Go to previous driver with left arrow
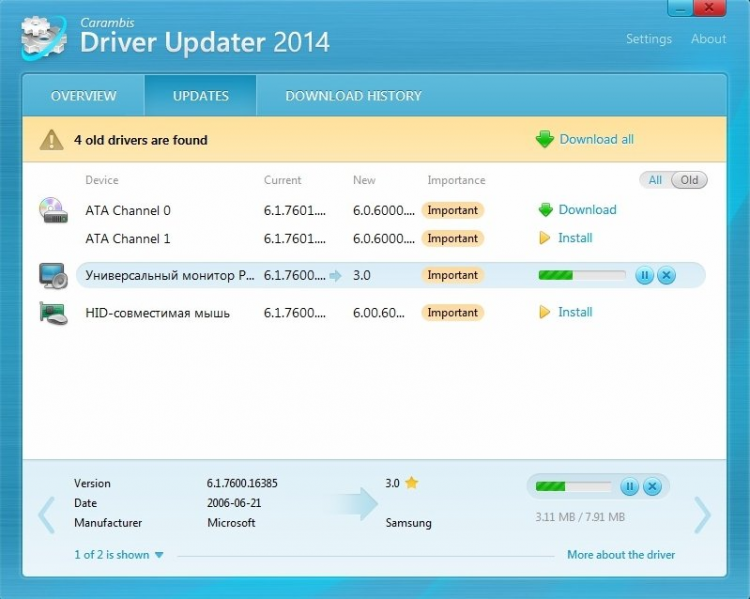Screen dimensions: 750x599 (46, 515)
